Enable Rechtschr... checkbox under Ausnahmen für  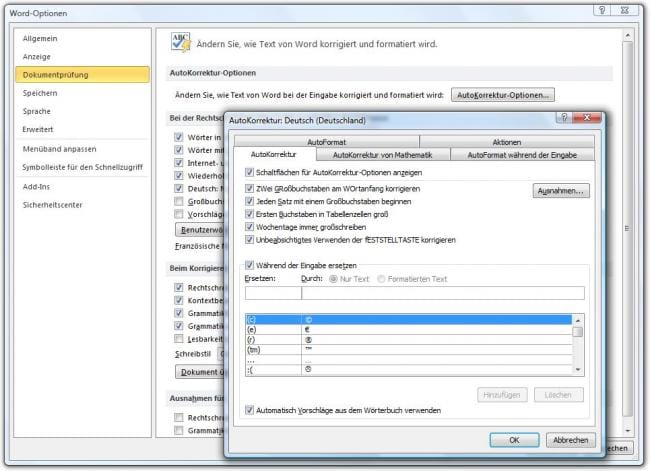[x=179, y=418]
